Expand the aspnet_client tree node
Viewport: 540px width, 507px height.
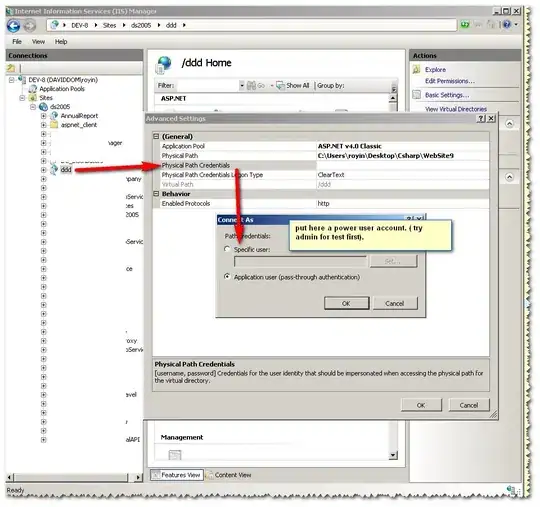coord(43,125)
